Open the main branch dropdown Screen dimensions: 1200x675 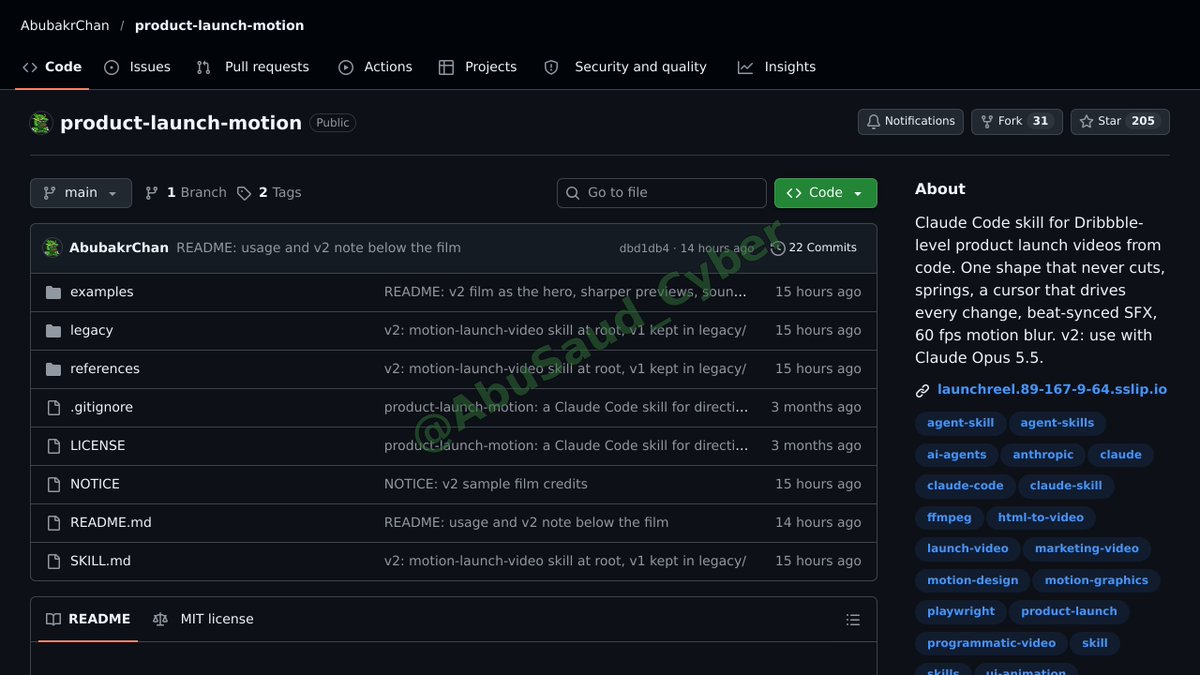pyautogui.click(x=81, y=193)
